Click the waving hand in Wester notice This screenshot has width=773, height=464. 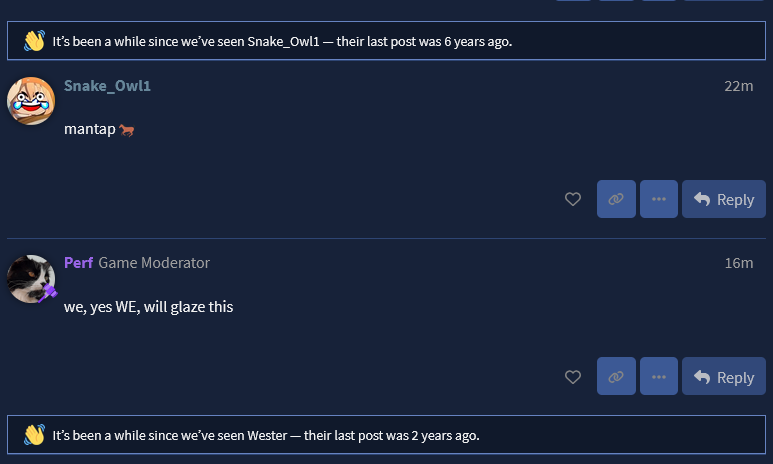[35, 435]
